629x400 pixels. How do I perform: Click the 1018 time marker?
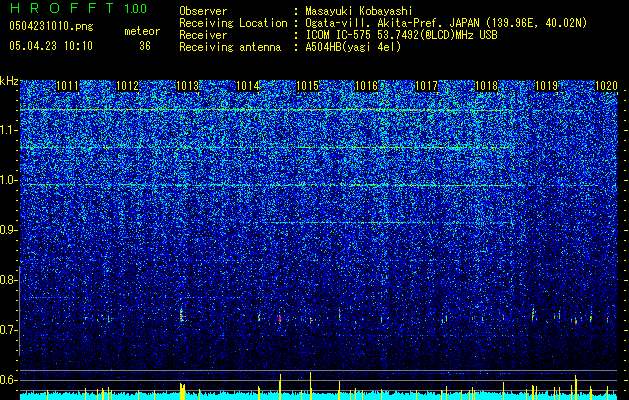pos(487,86)
